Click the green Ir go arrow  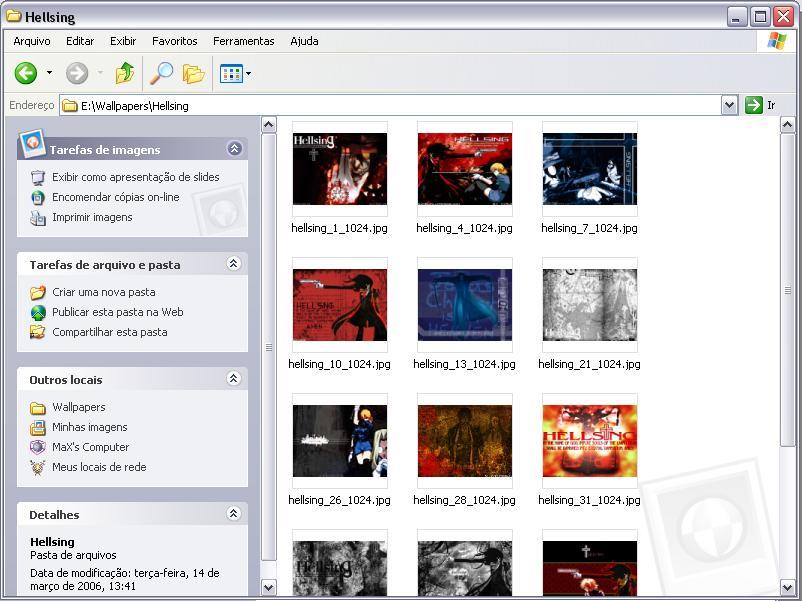(753, 105)
